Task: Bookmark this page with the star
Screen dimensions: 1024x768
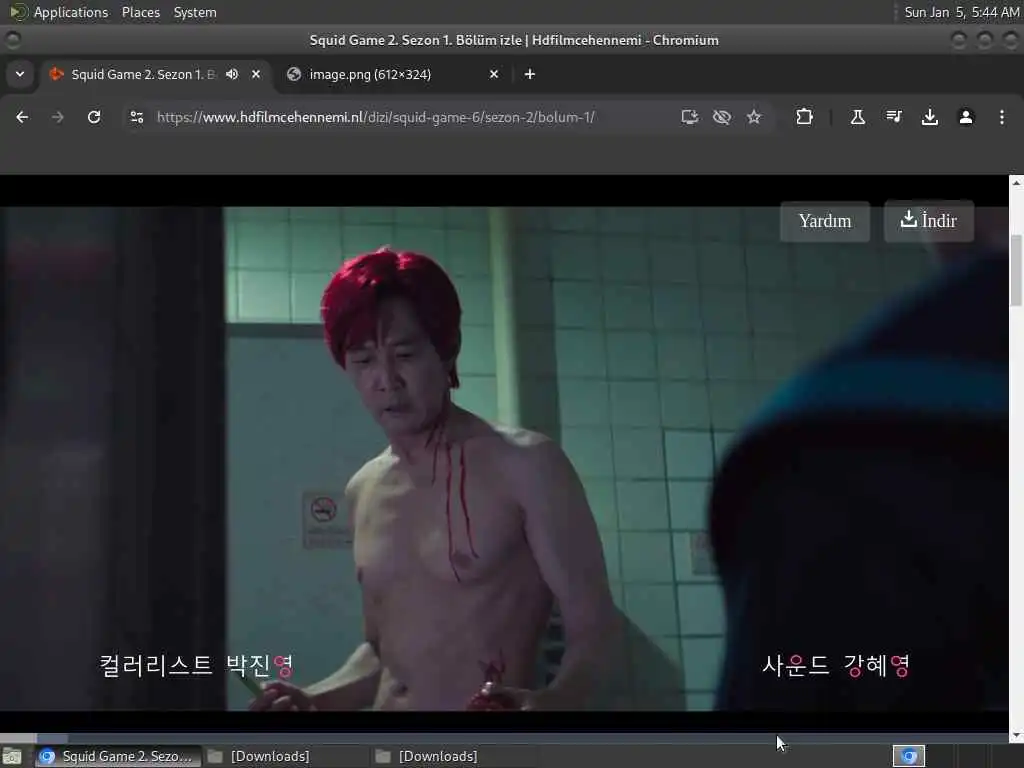Action: (x=754, y=117)
